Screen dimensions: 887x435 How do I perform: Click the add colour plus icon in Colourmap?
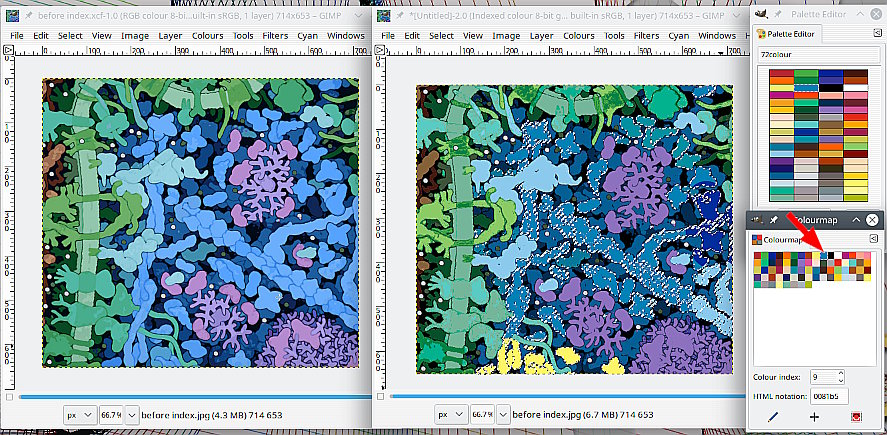point(814,416)
